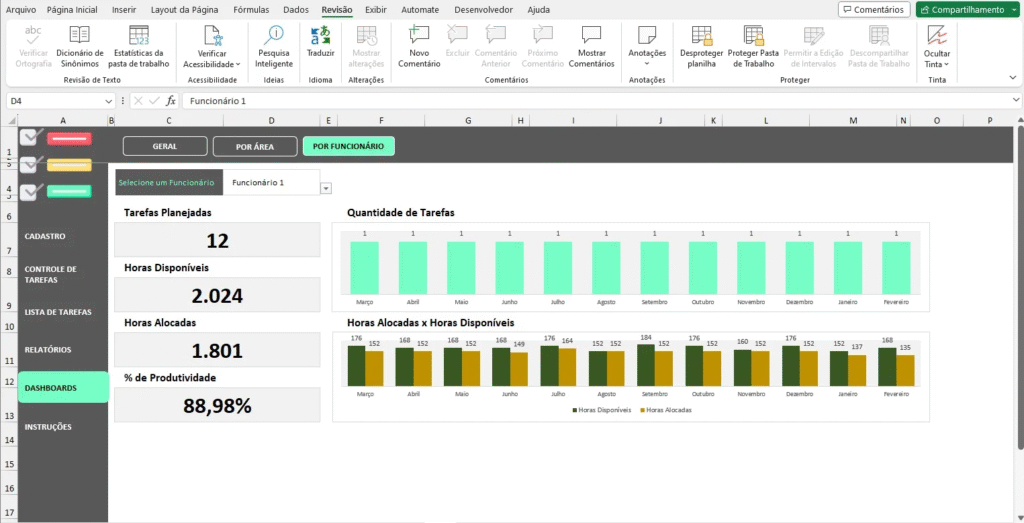The height and width of the screenshot is (523, 1024).
Task: Click the Name Box showing D4
Action: [x=55, y=101]
